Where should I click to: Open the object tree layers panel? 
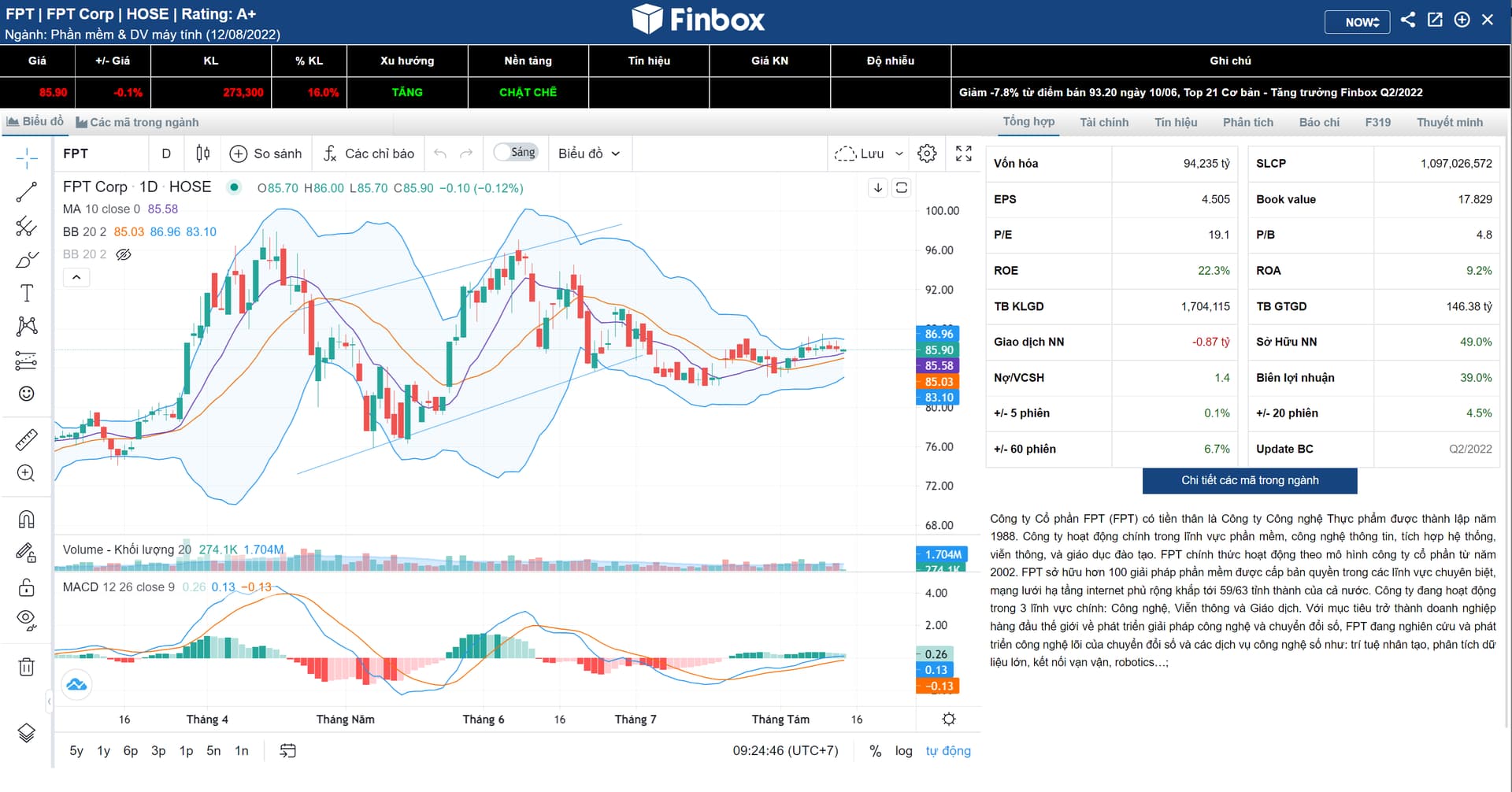(27, 733)
